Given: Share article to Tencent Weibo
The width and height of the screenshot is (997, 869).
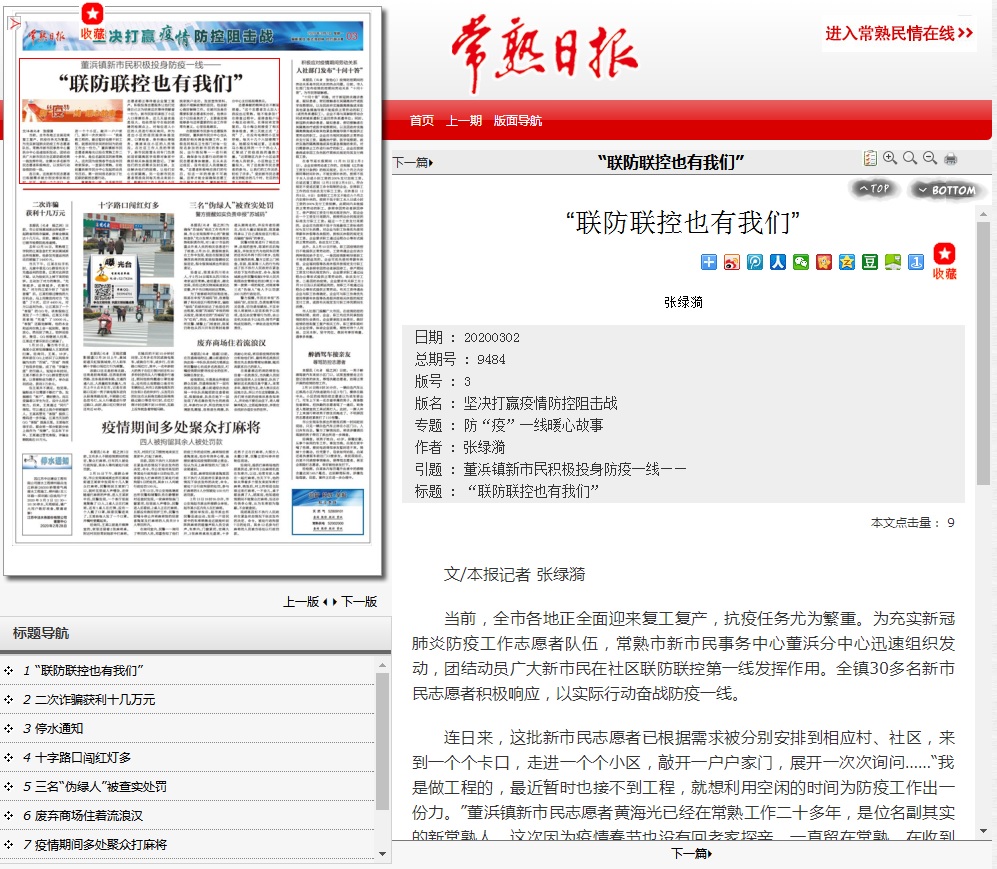Looking at the screenshot, I should pos(755,262).
